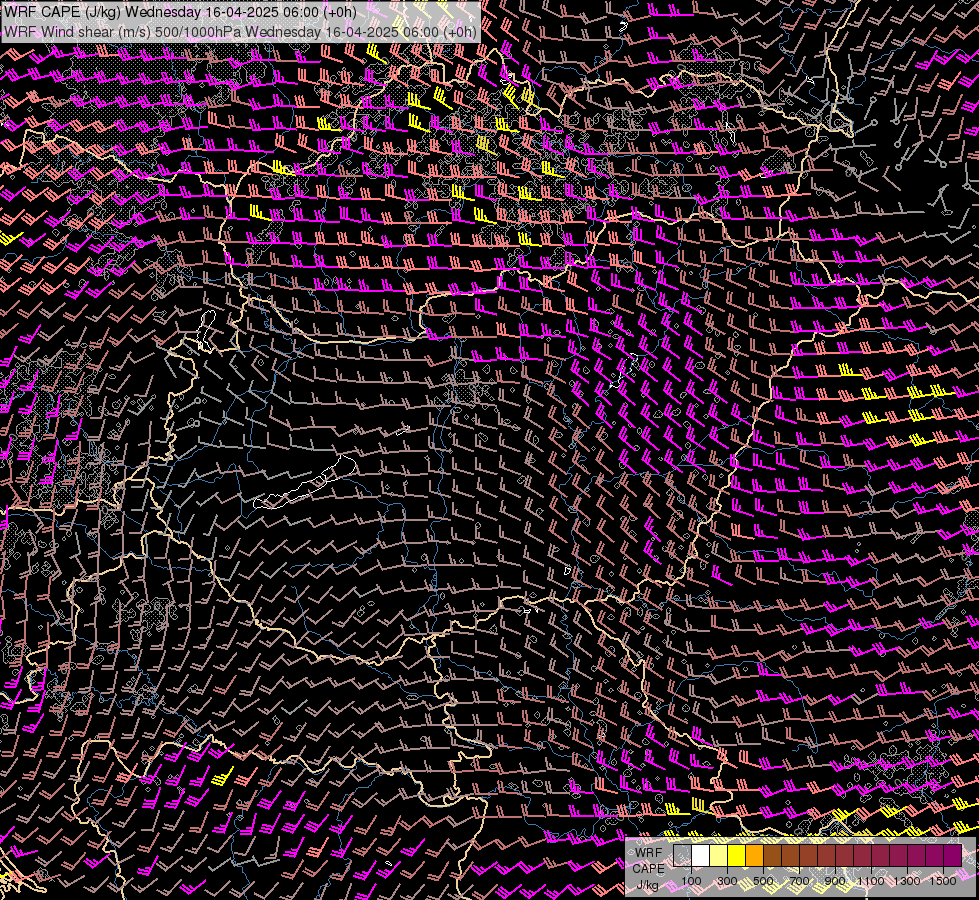Select the white CAPE legend swatch
Image resolution: width=979 pixels, height=900 pixels.
click(701, 855)
